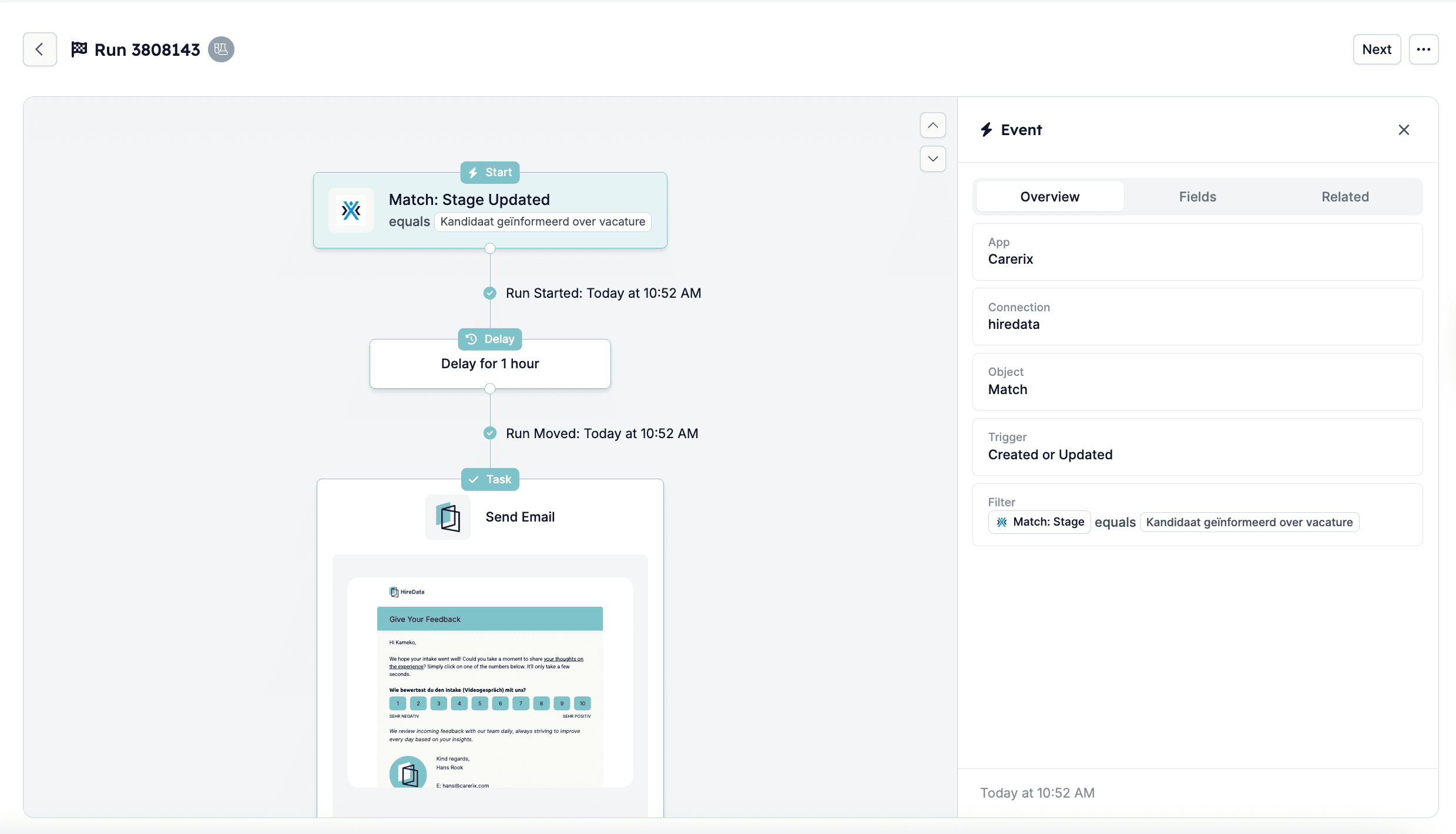The height and width of the screenshot is (834, 1456).
Task: Click the Run 3808143 title
Action: 147,50
